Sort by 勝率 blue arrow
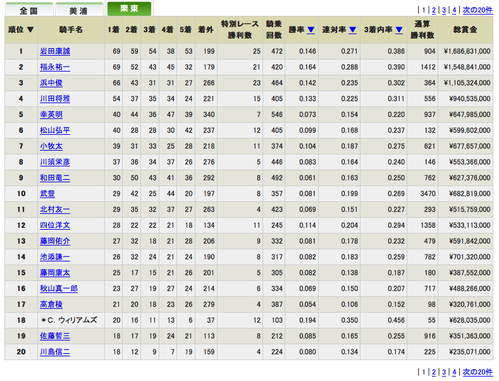Image resolution: width=499 pixels, height=381 pixels. point(311,30)
